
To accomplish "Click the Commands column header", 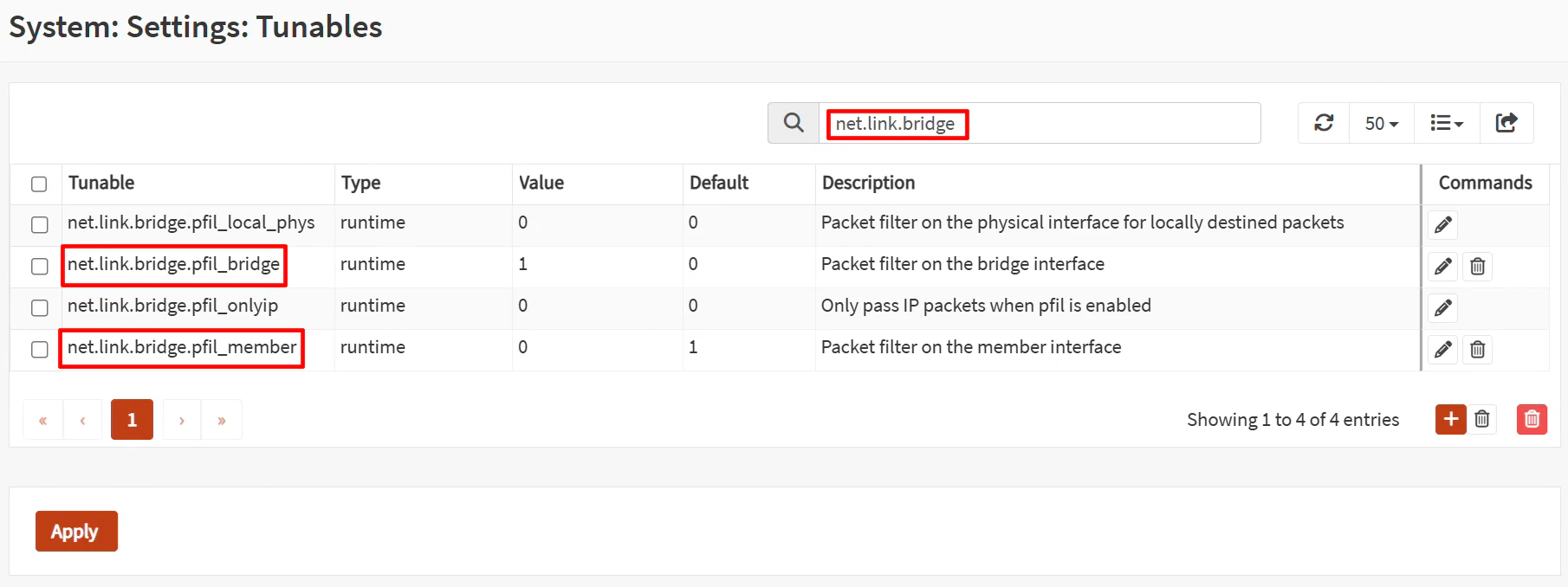I will click(1485, 183).
